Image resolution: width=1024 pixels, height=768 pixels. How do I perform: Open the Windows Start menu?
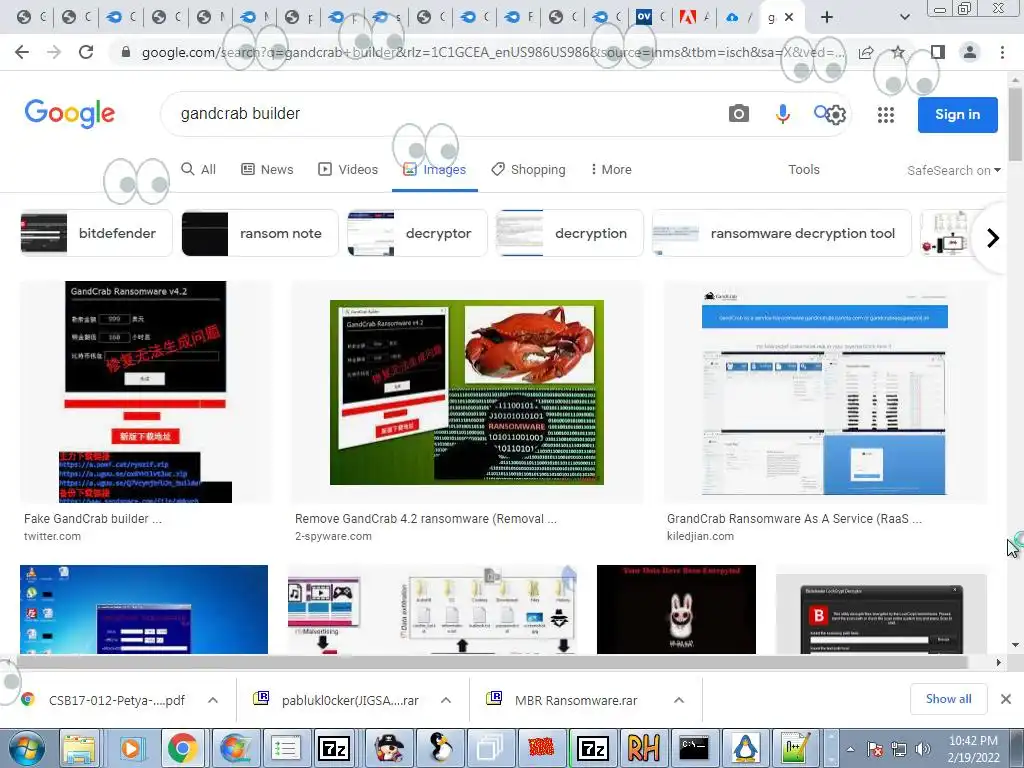click(27, 748)
